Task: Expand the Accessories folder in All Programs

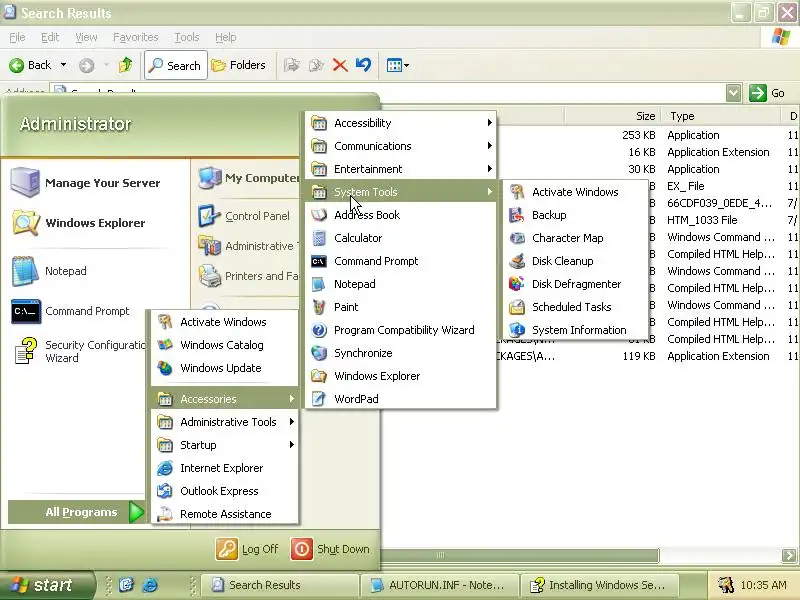Action: click(x=225, y=399)
